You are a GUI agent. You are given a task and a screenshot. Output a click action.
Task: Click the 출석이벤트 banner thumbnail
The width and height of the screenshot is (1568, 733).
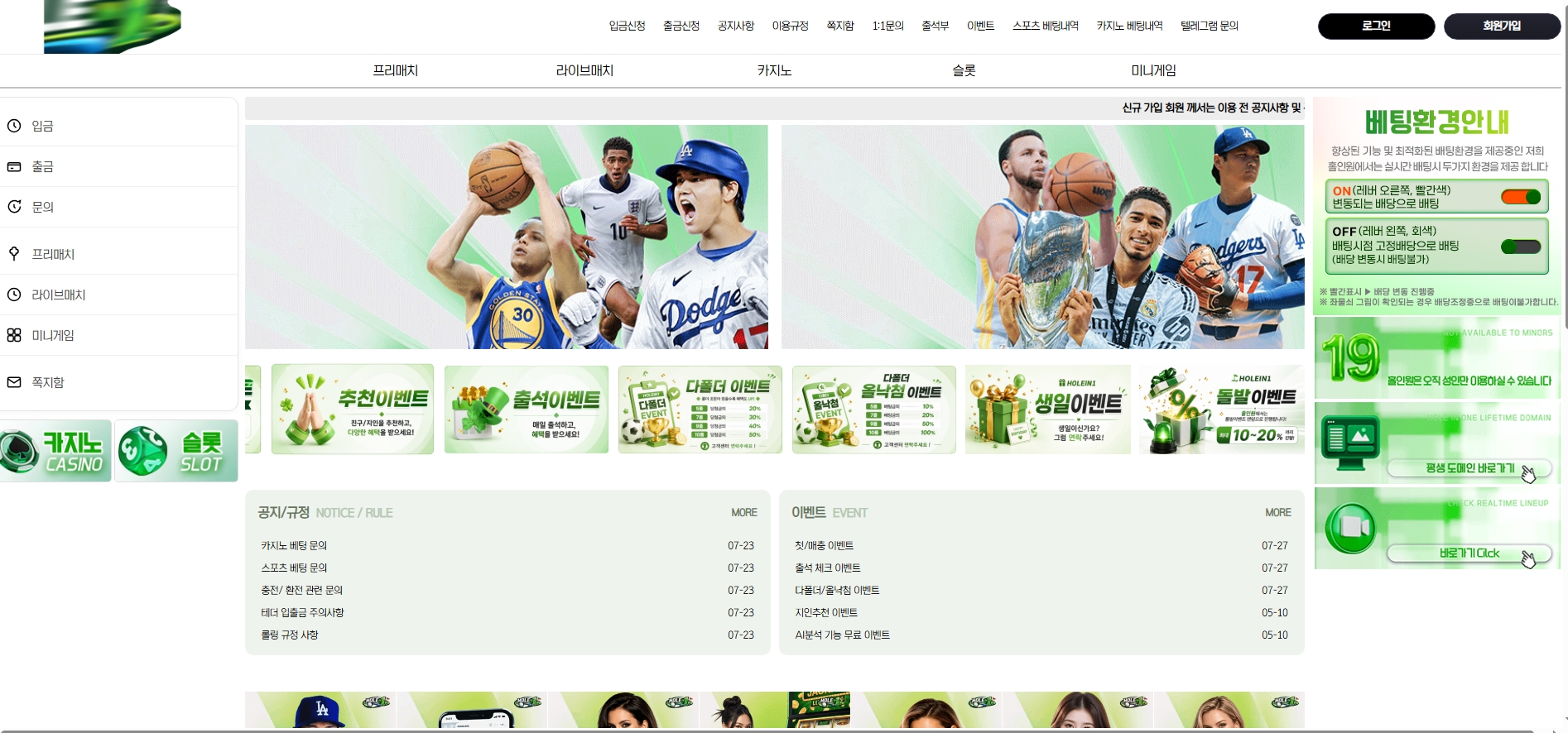pos(527,410)
